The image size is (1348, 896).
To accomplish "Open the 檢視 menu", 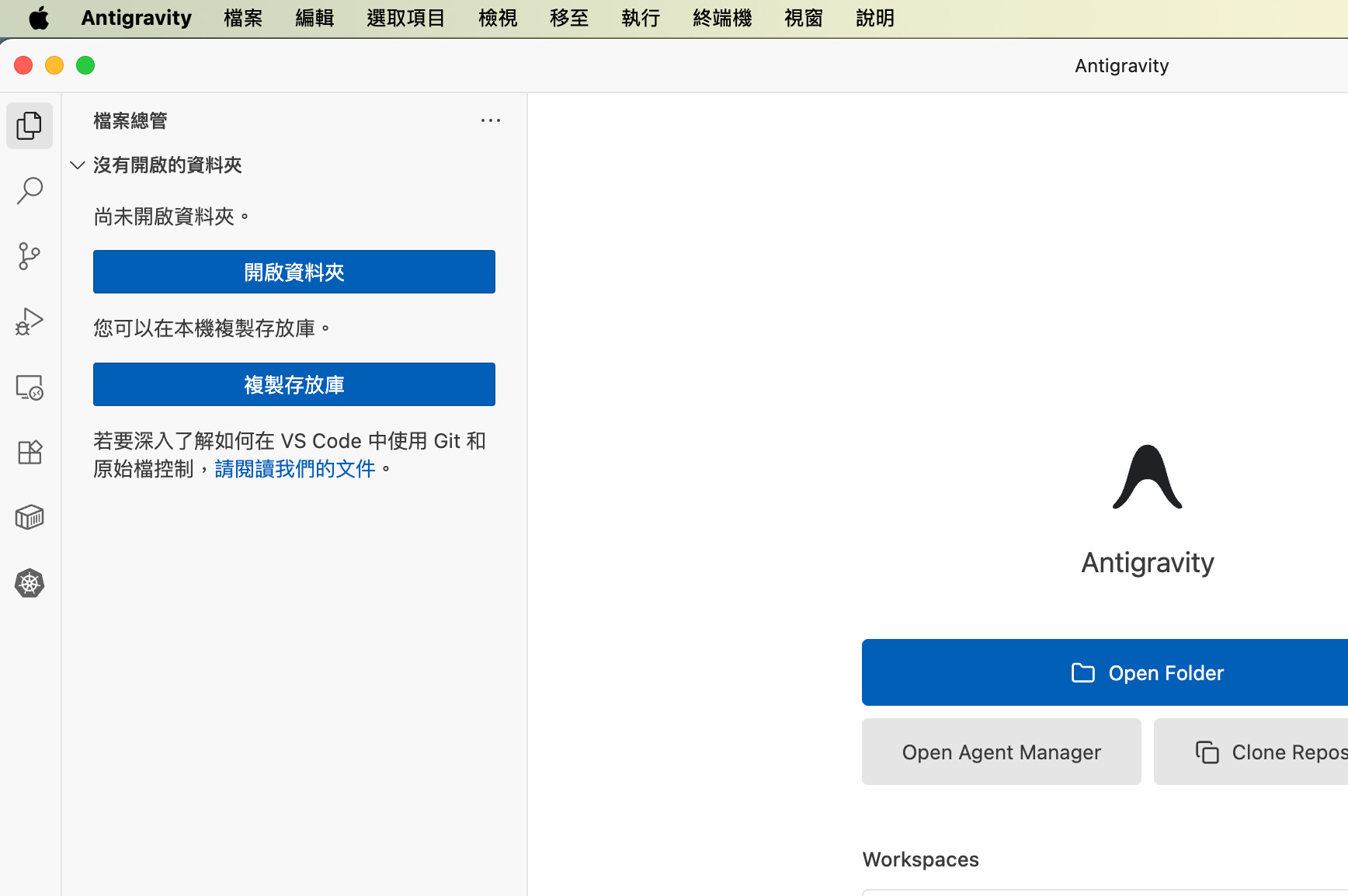I will click(498, 18).
